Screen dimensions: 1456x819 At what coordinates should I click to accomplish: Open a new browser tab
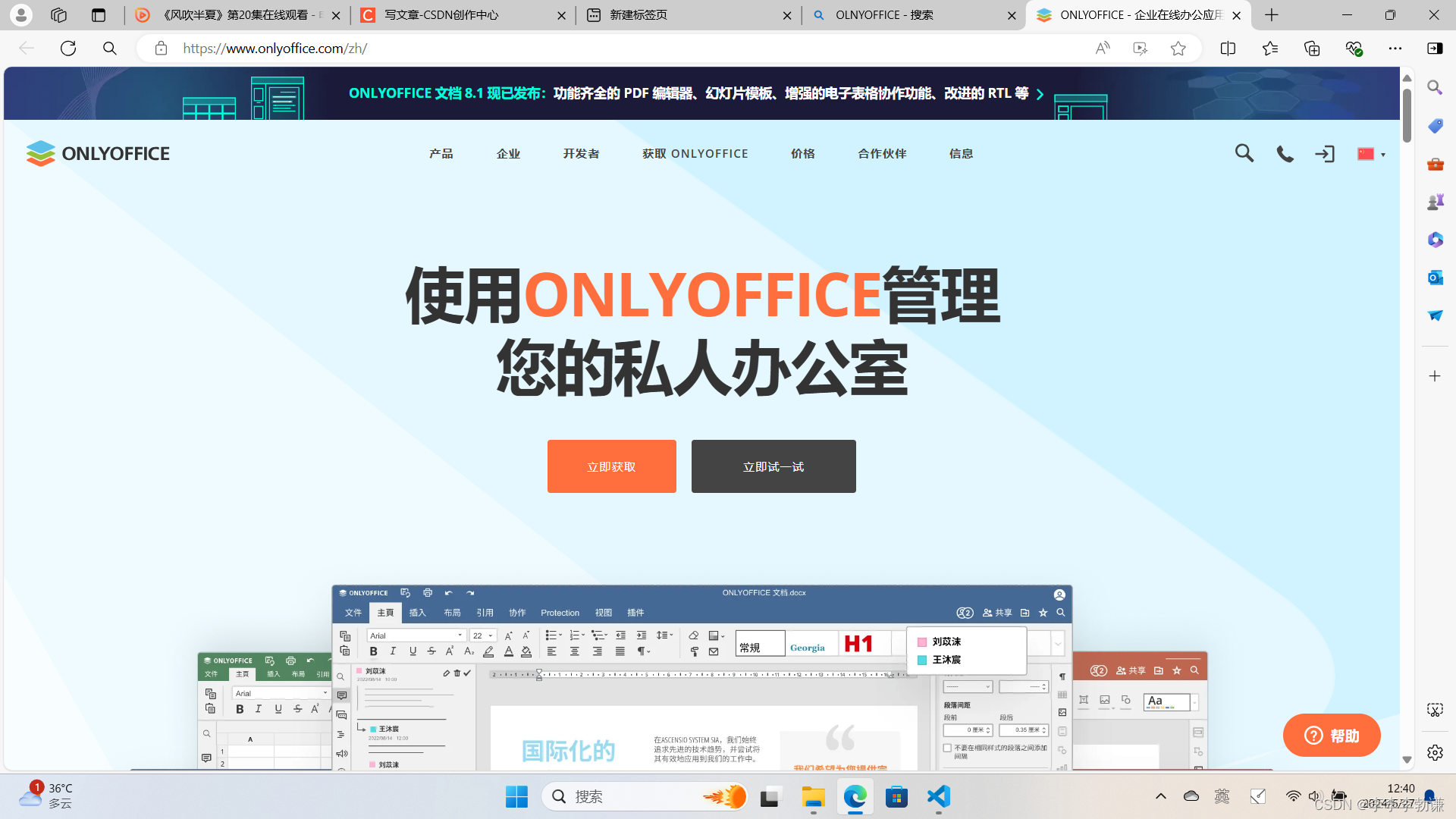pos(1272,15)
